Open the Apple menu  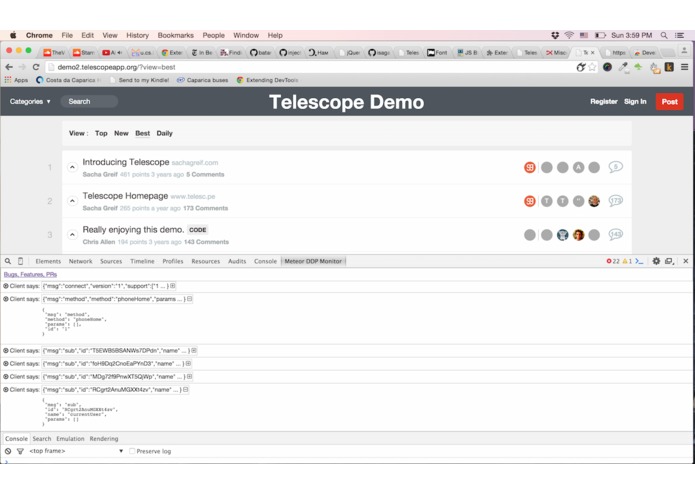(x=13, y=35)
